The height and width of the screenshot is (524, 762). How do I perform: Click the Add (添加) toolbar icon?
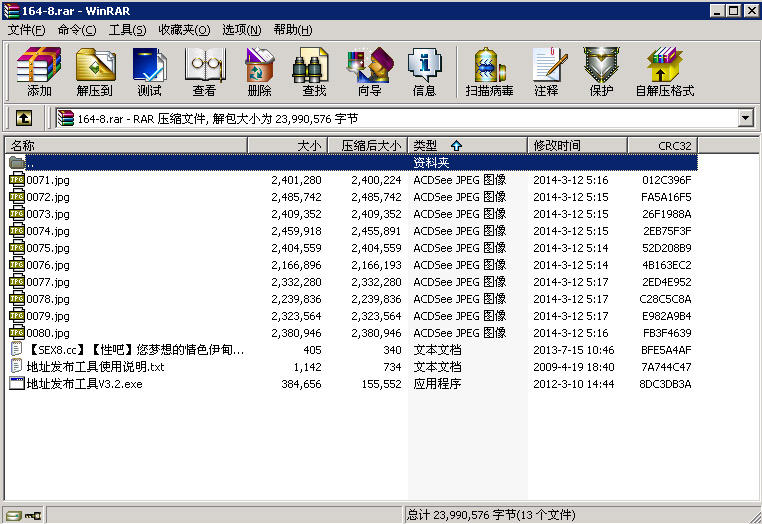tap(39, 71)
